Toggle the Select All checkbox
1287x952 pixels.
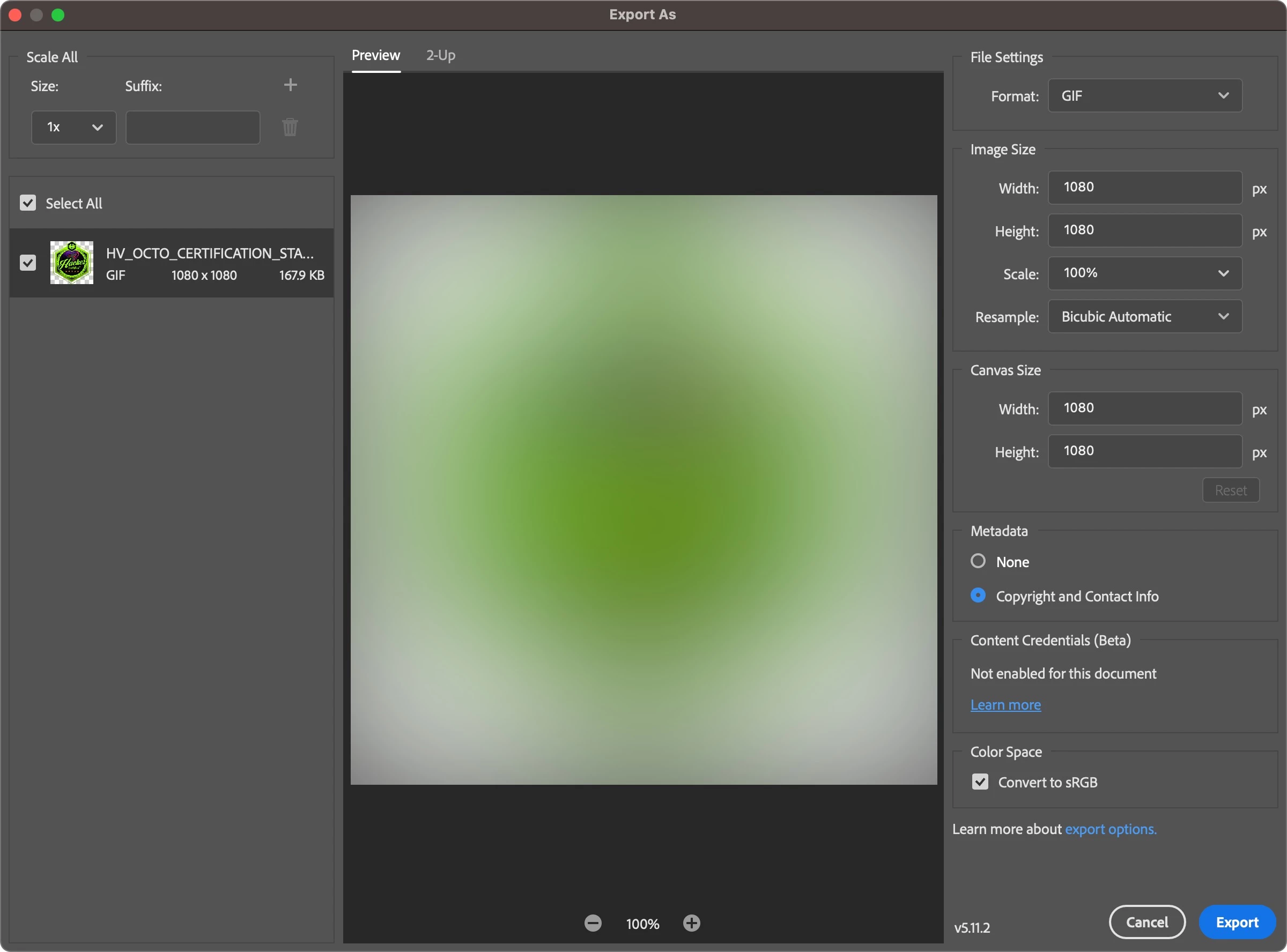28,203
